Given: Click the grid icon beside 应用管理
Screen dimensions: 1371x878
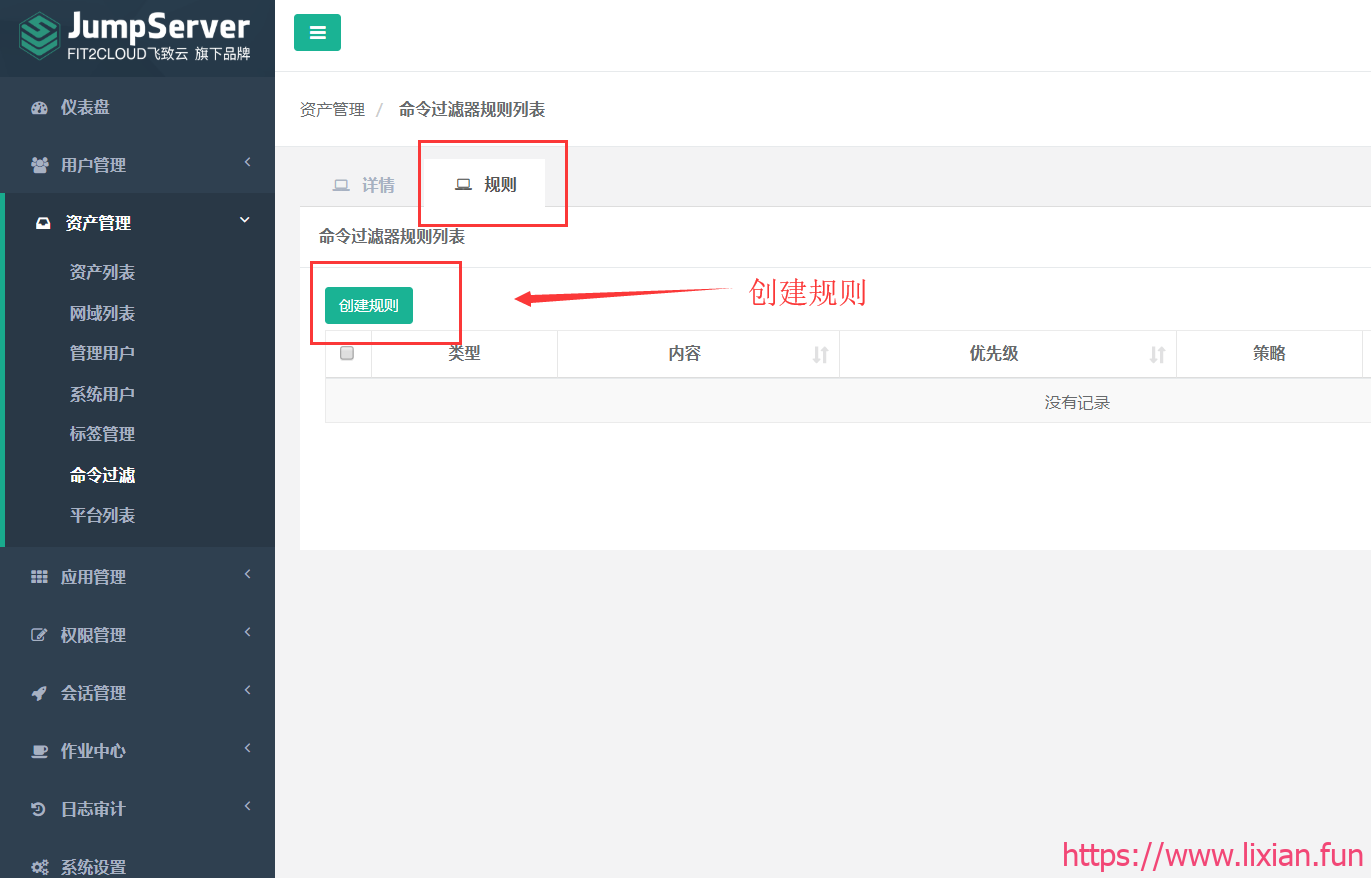Looking at the screenshot, I should [x=39, y=577].
